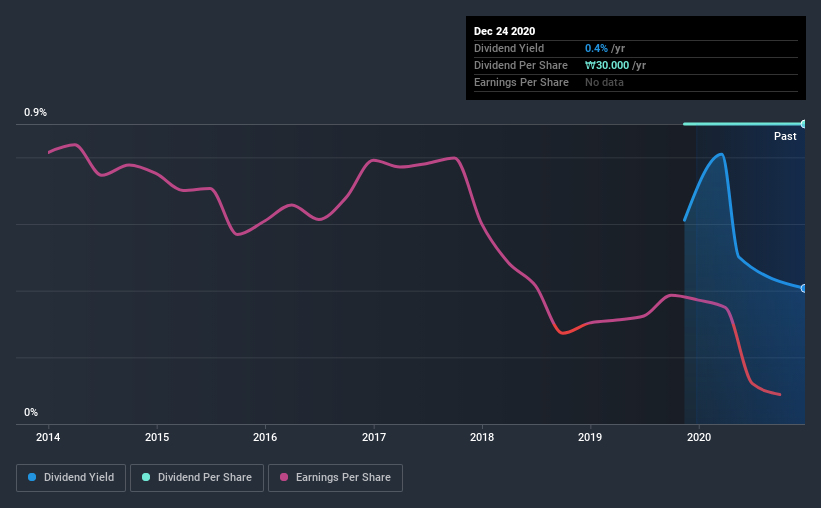Toggle the Dividend Yield legend series

pyautogui.click(x=72, y=478)
